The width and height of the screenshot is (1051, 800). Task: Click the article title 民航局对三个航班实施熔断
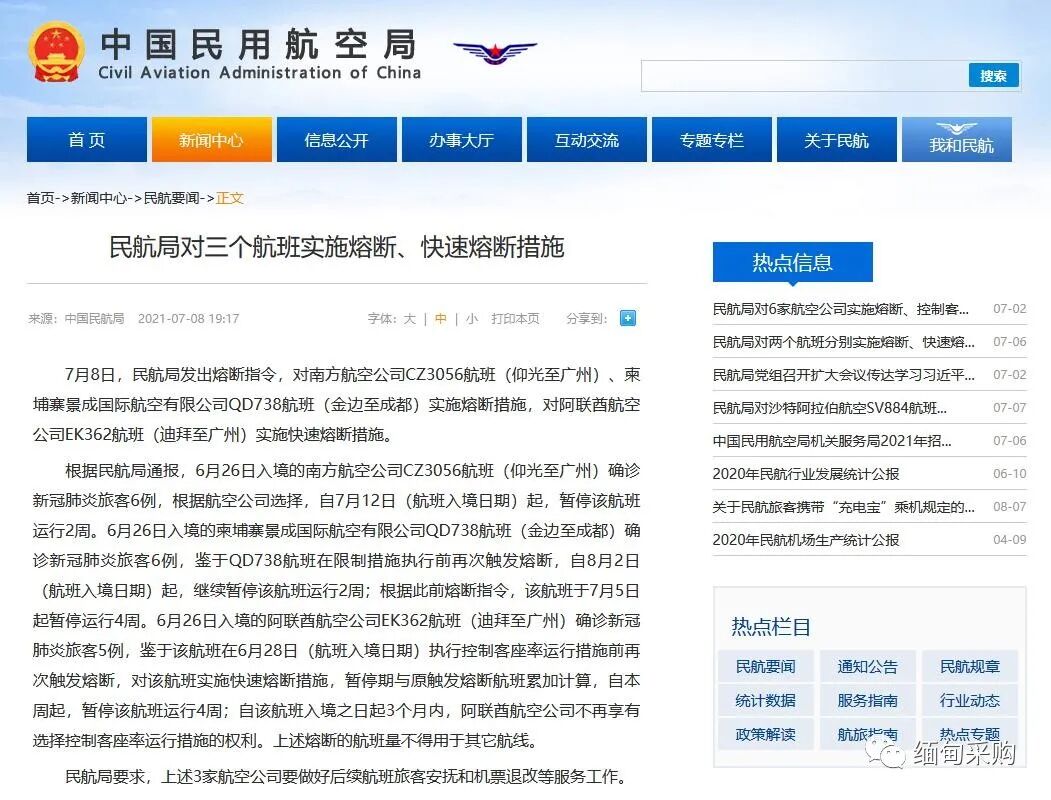coord(336,247)
